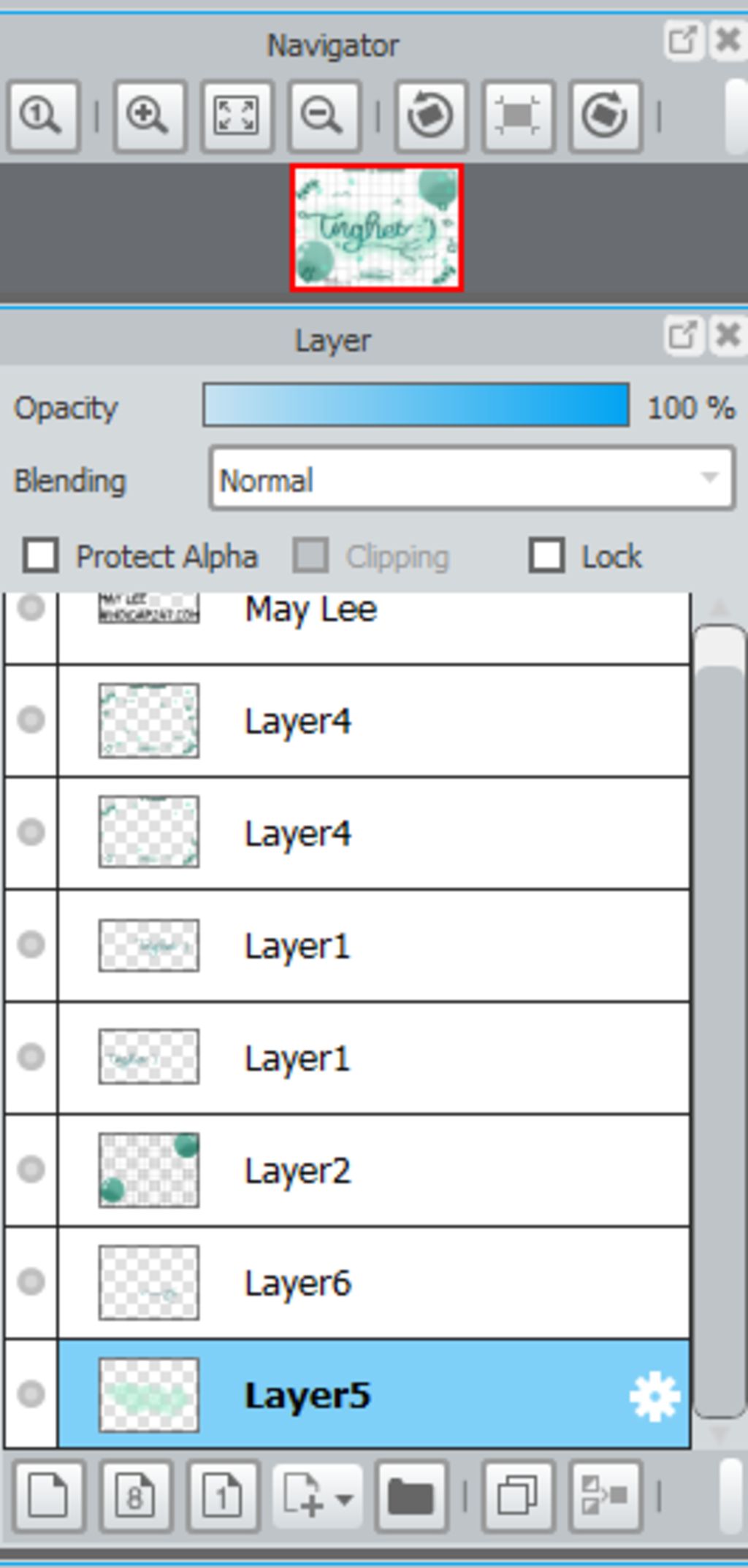Enable the Lock checkbox

(x=547, y=556)
